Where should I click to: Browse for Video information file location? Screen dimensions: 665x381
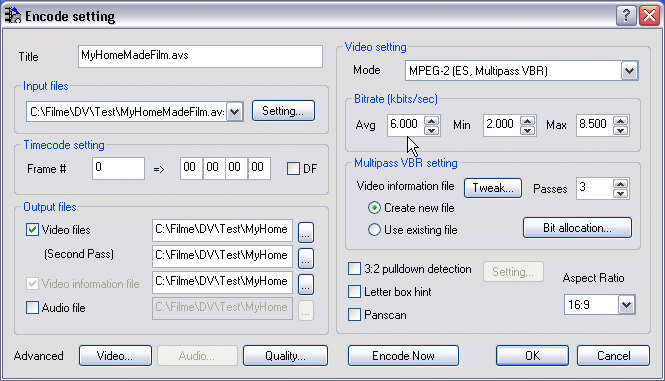pos(306,284)
